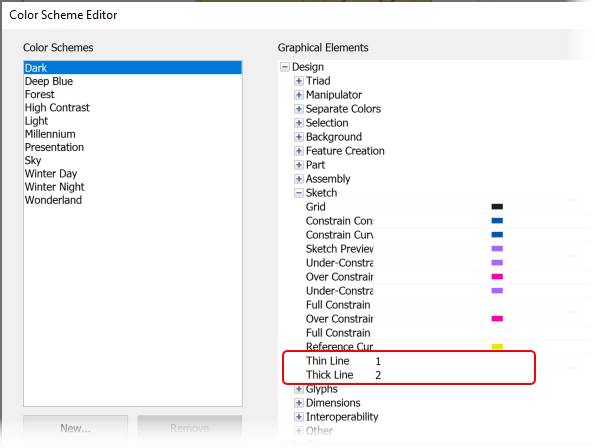Screen dimensions: 595x448
Task: Click the New... button
Action: click(76, 428)
